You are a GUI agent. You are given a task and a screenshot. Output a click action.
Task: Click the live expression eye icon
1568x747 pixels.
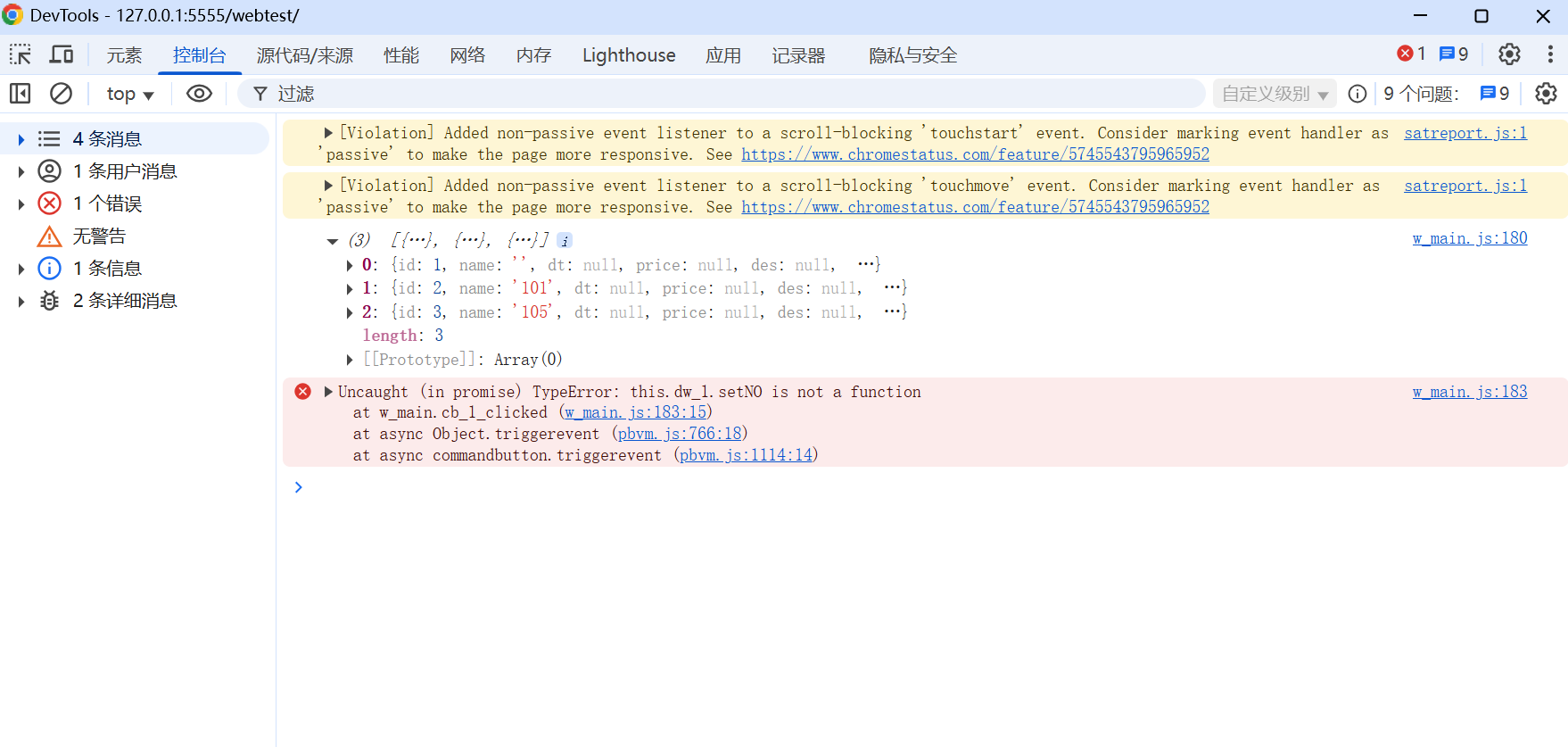pos(199,94)
